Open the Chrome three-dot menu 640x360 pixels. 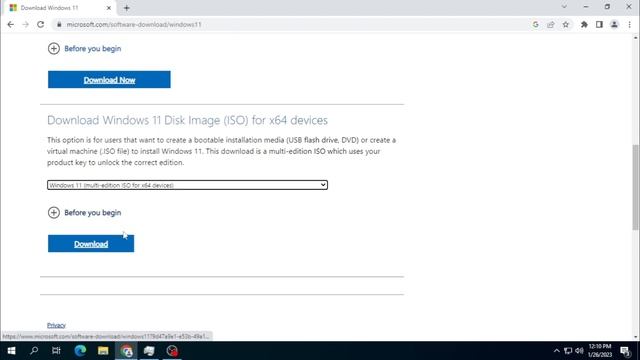[630, 24]
